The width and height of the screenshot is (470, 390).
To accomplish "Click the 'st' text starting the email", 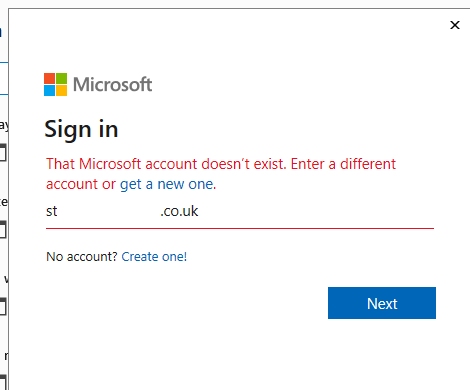I will [52, 211].
